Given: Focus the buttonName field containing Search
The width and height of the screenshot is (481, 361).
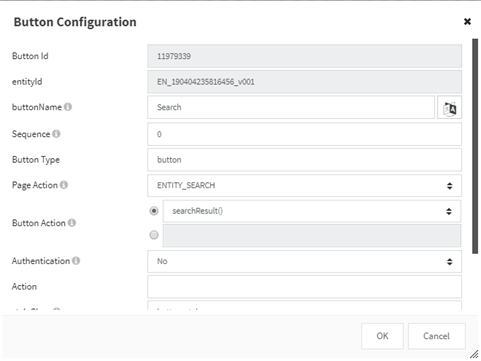Looking at the screenshot, I should (x=291, y=107).
